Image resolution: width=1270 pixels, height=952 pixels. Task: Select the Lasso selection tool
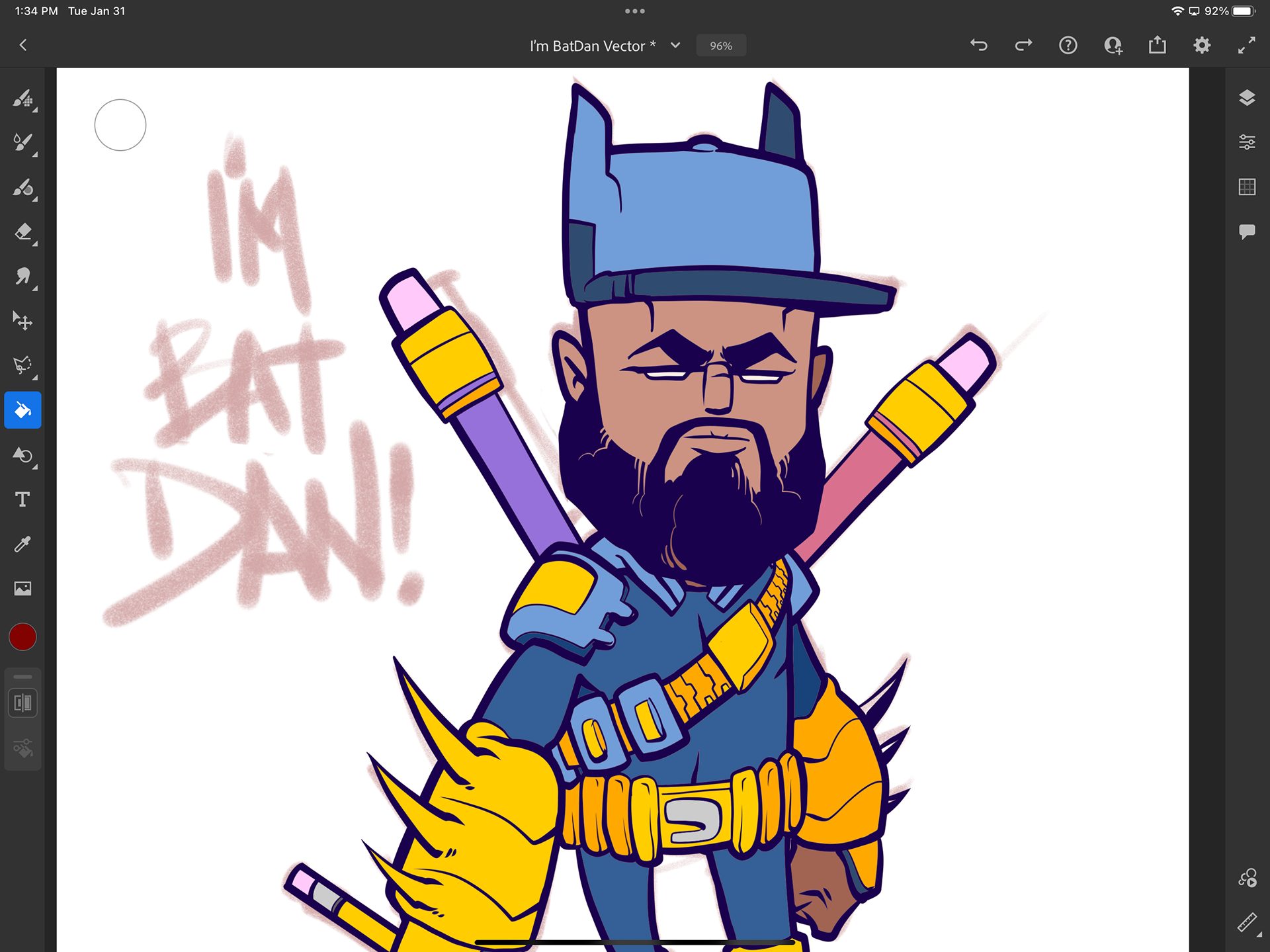[x=23, y=365]
